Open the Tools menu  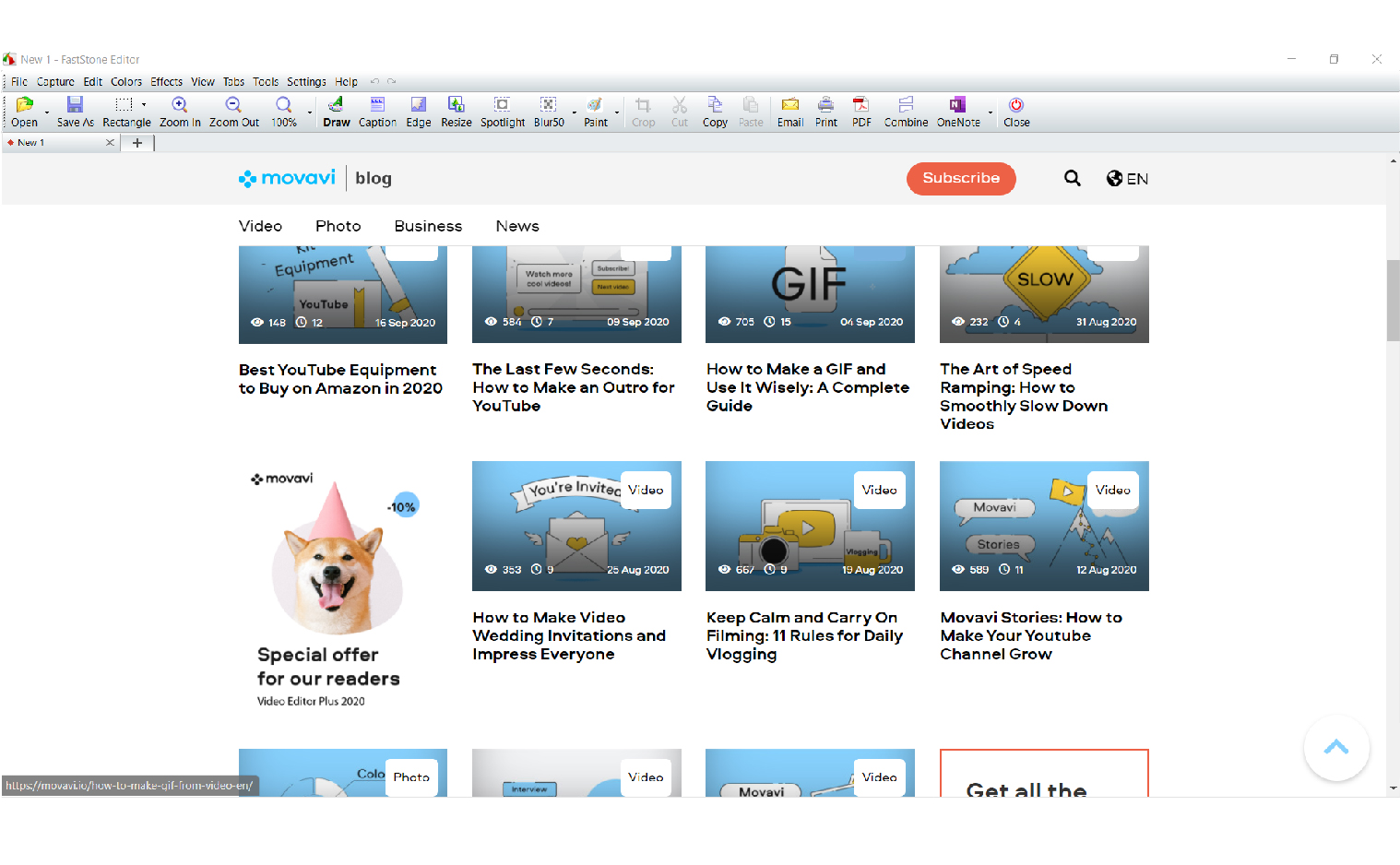coord(266,82)
